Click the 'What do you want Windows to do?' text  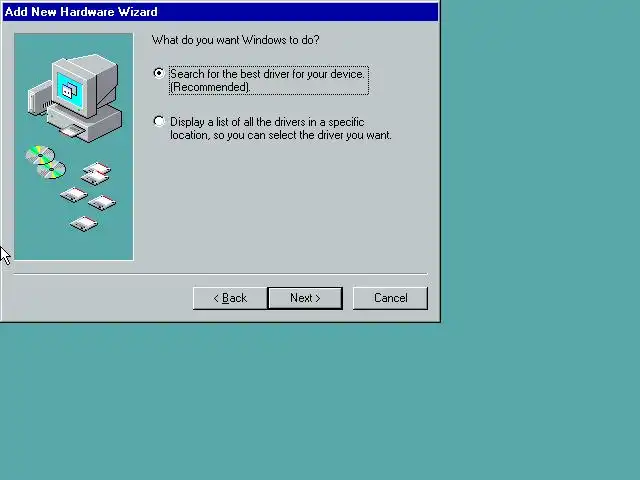click(236, 40)
